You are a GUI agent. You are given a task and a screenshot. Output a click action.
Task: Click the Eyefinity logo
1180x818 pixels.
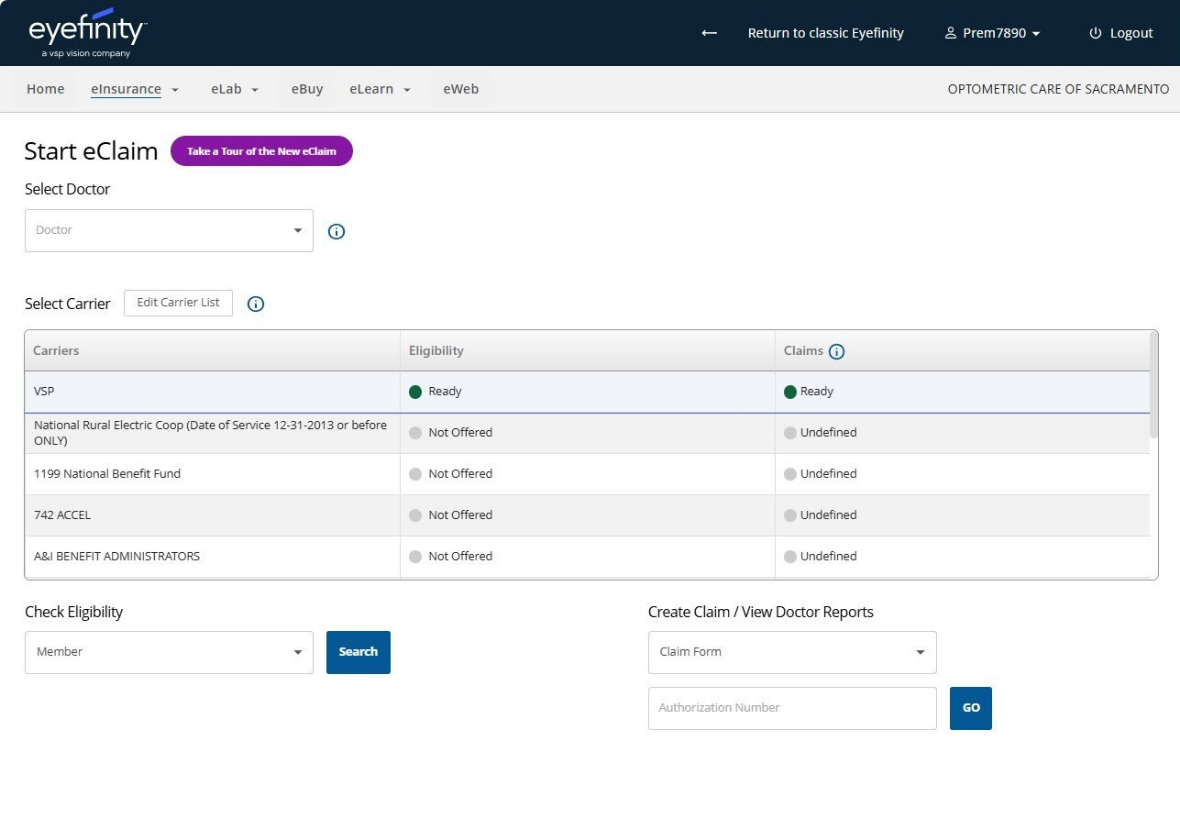click(87, 33)
